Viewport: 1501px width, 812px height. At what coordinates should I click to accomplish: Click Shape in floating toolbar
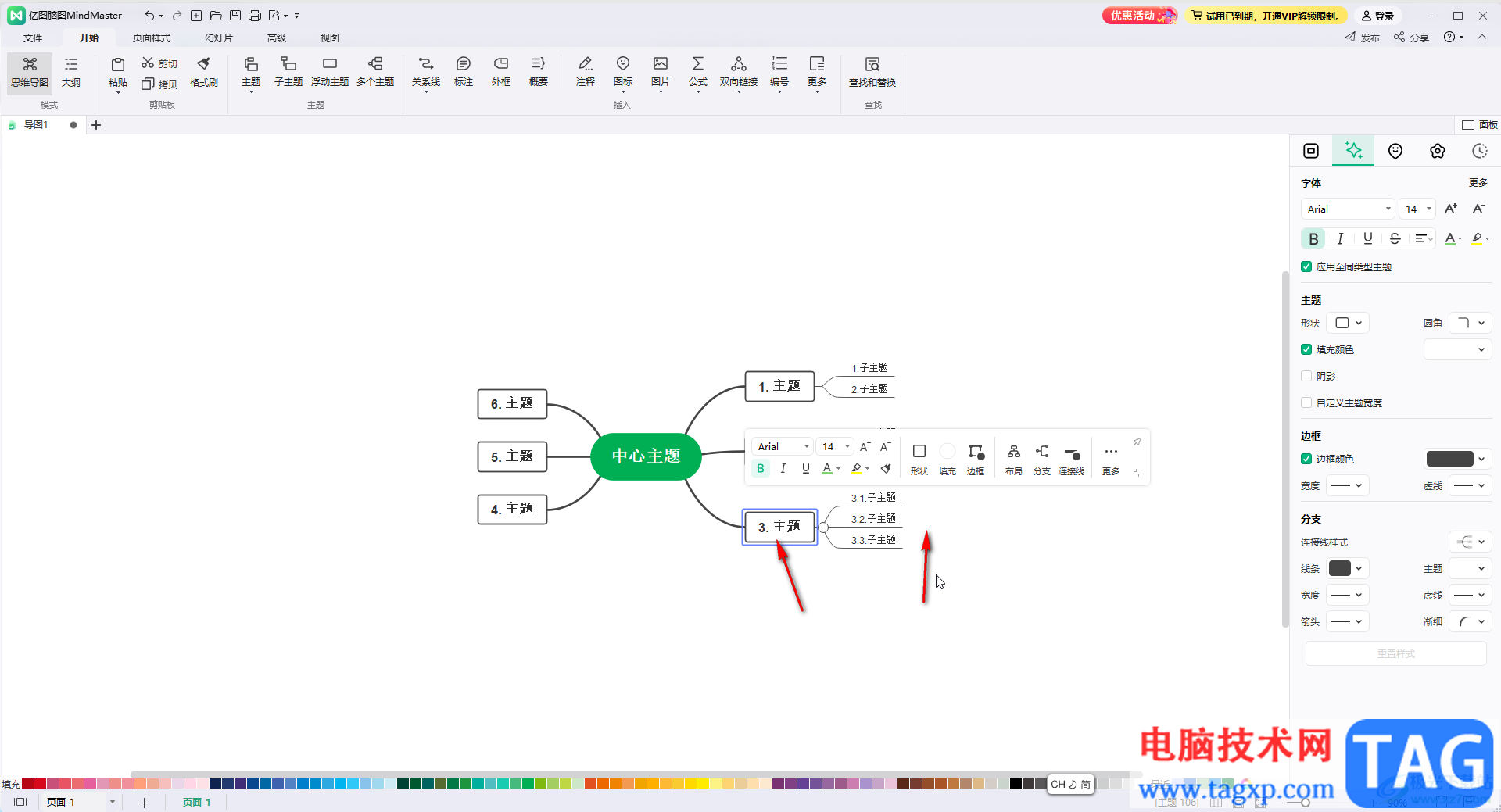point(919,459)
